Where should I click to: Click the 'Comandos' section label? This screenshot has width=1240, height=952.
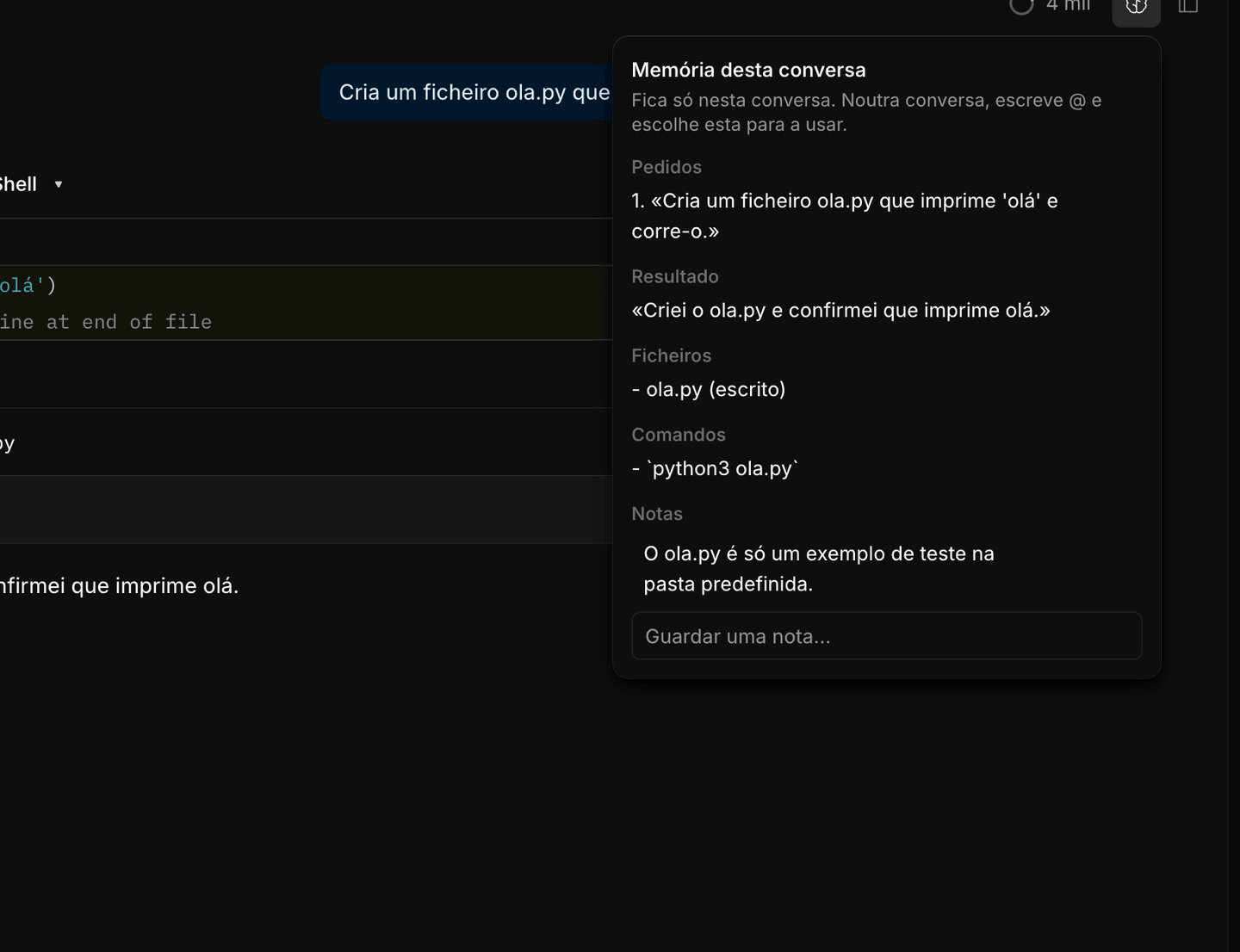(x=679, y=435)
